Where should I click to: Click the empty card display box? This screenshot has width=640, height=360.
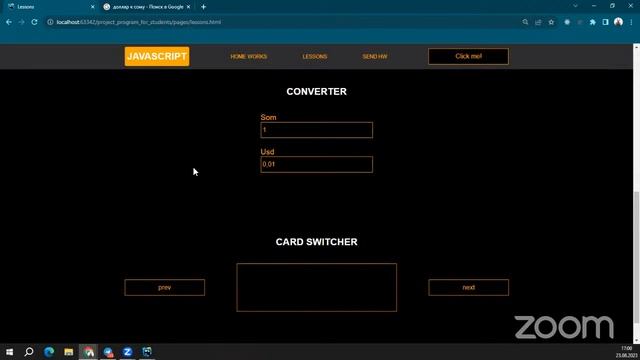tap(316, 287)
